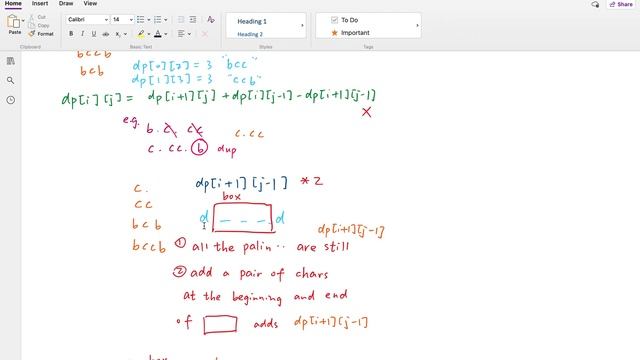
Task: Clear all text formatting
Action: tap(211, 20)
